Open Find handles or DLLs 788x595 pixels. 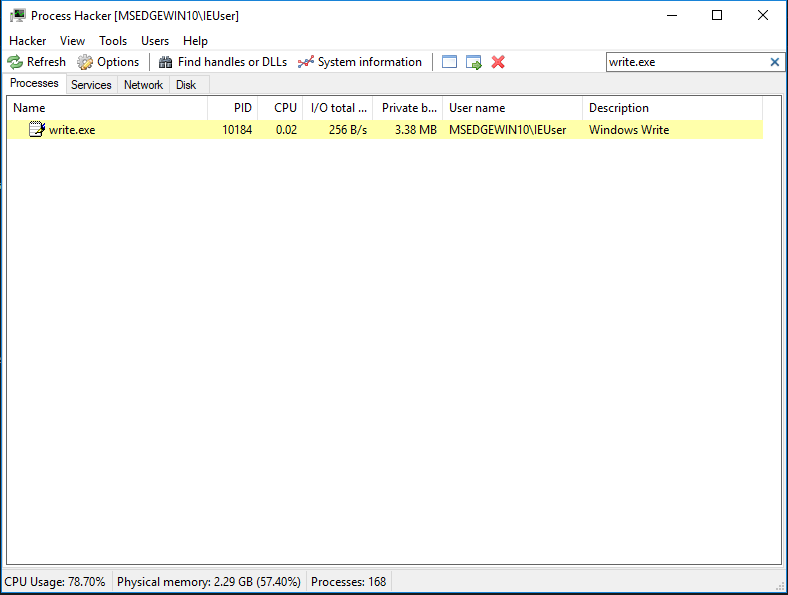(x=223, y=62)
